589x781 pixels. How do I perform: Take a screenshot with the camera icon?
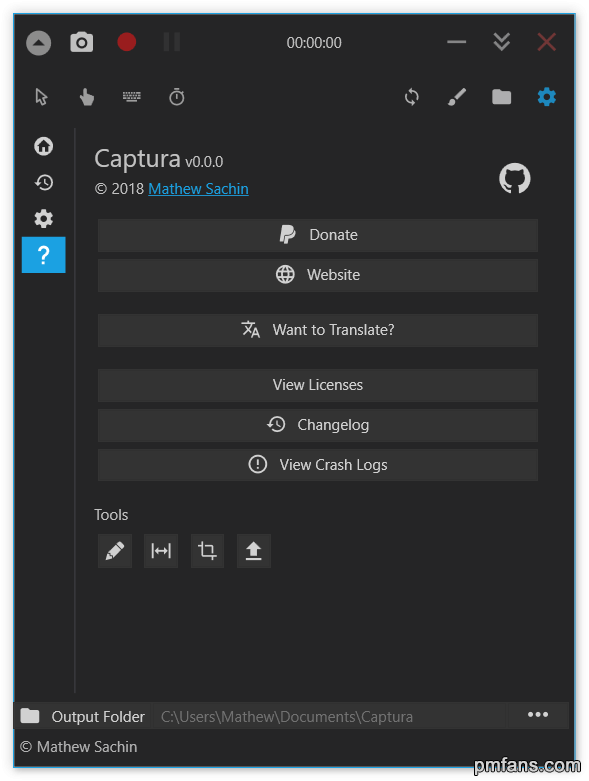coord(82,42)
